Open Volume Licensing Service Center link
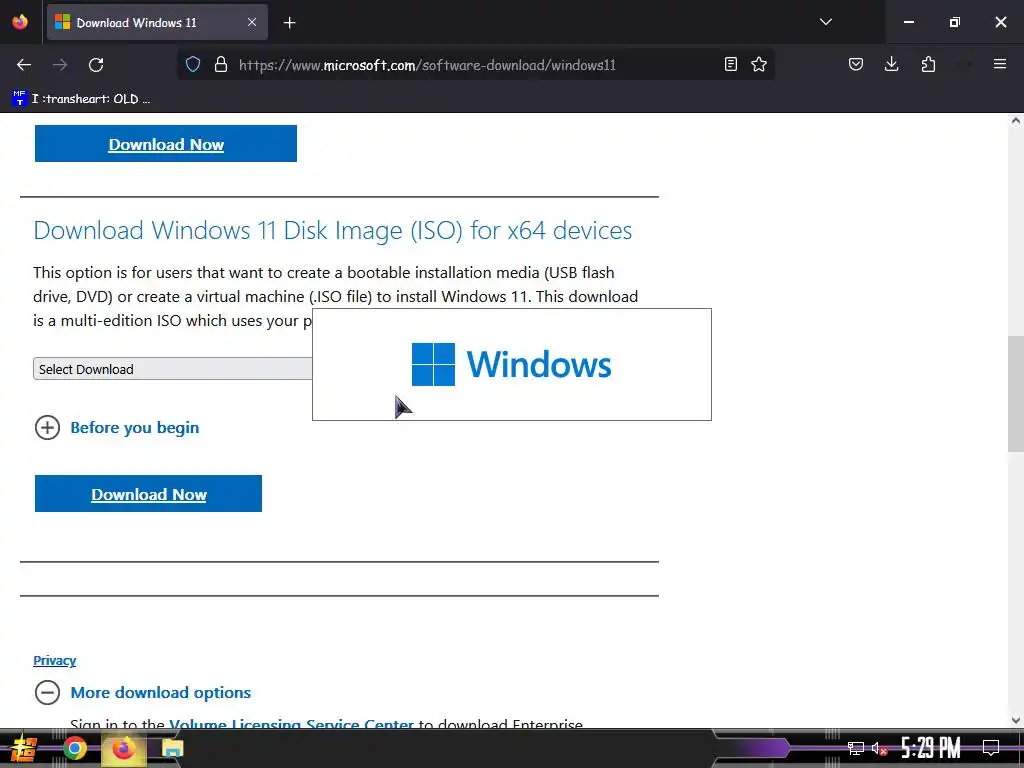 pyautogui.click(x=291, y=724)
